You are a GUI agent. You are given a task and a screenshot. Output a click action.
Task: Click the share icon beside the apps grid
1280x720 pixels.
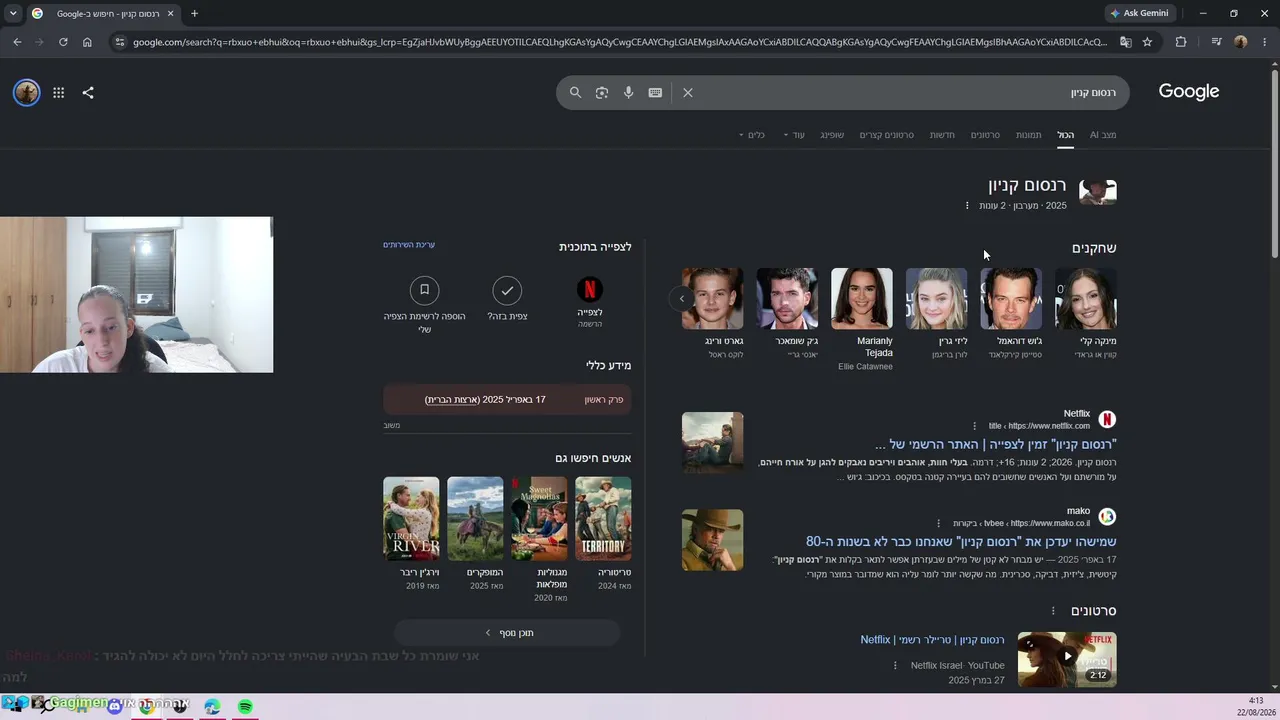tap(88, 92)
